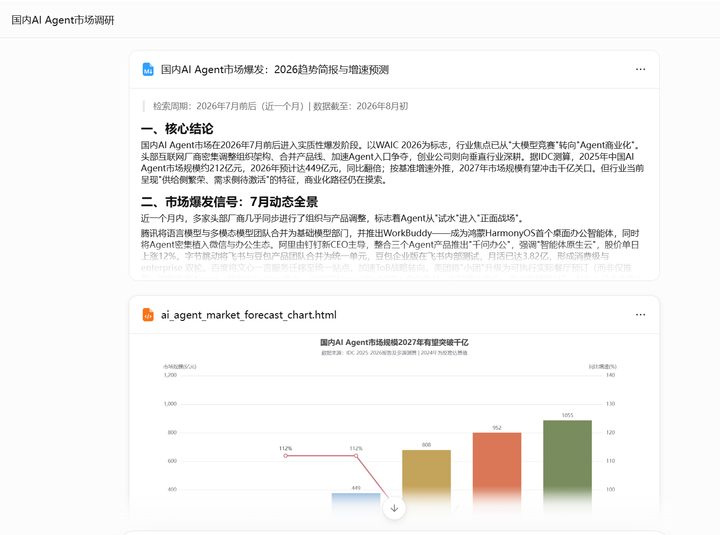Click the 1,200 label on the left axis
The image size is (720, 535).
click(170, 375)
